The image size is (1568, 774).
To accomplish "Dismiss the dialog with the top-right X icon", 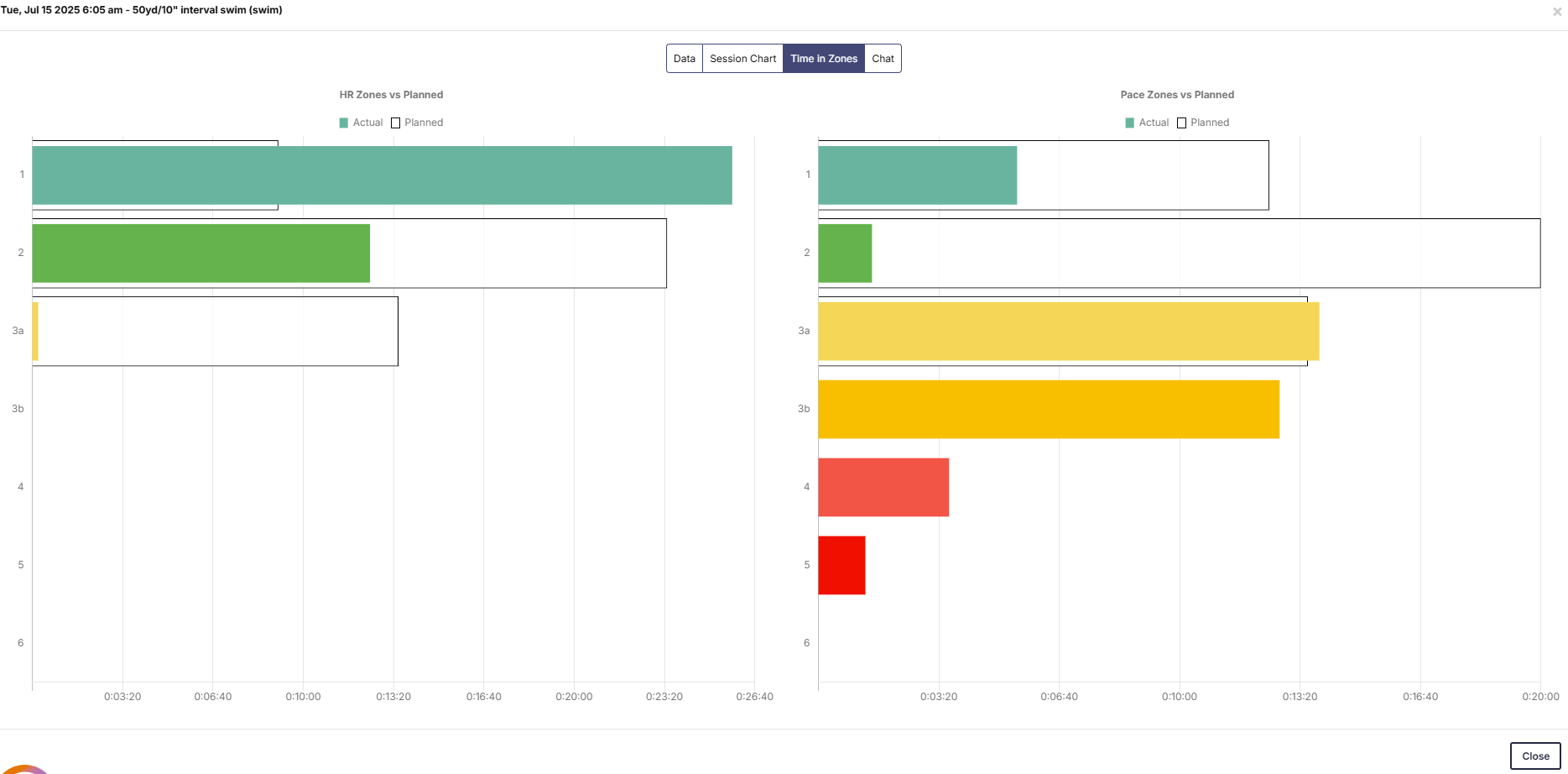I will (1557, 12).
